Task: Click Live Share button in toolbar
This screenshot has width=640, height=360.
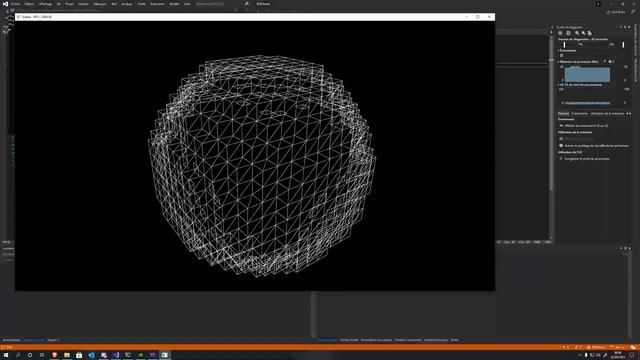Action: [x=616, y=12]
